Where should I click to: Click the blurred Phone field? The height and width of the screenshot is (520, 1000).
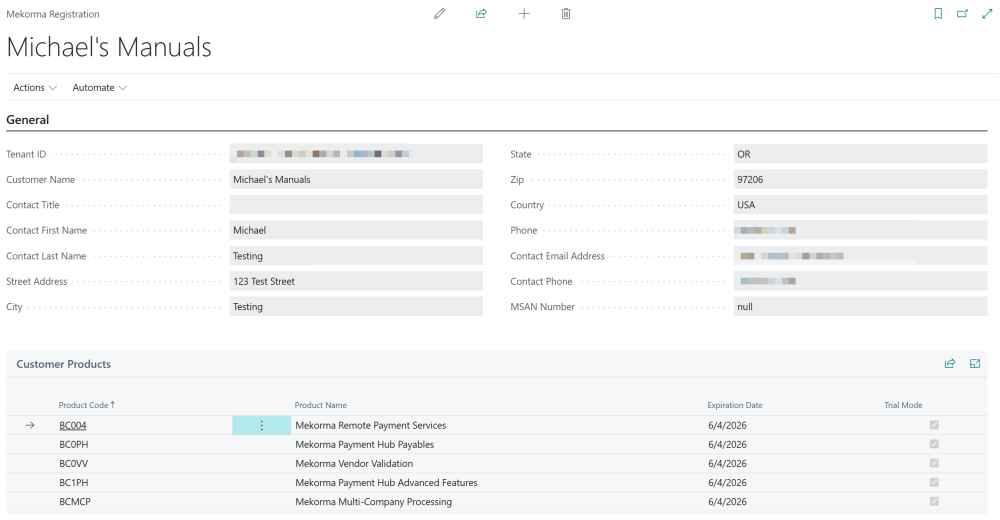click(x=860, y=230)
